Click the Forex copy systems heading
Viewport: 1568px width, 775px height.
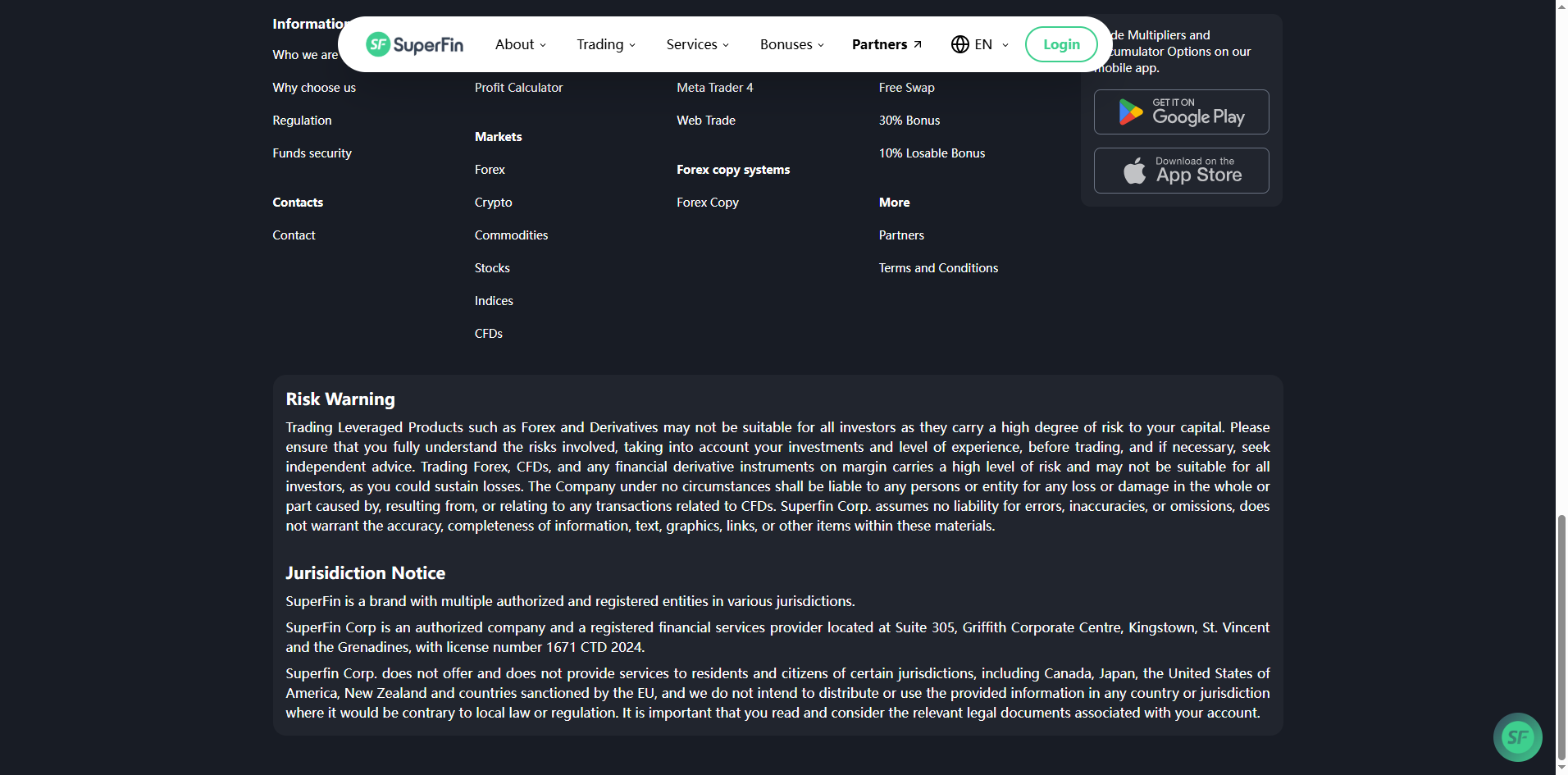tap(733, 170)
